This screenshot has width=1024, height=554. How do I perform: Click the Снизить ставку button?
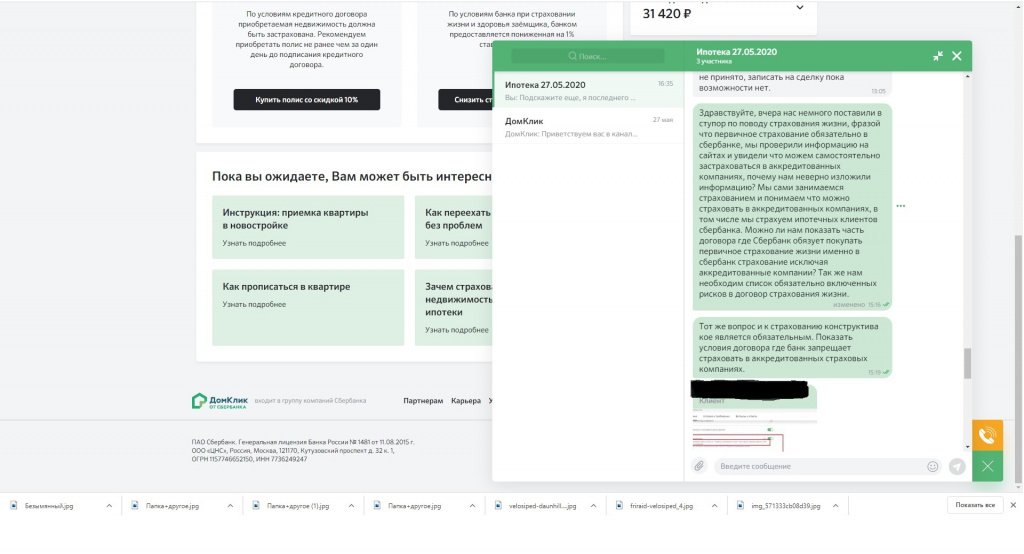coord(466,99)
